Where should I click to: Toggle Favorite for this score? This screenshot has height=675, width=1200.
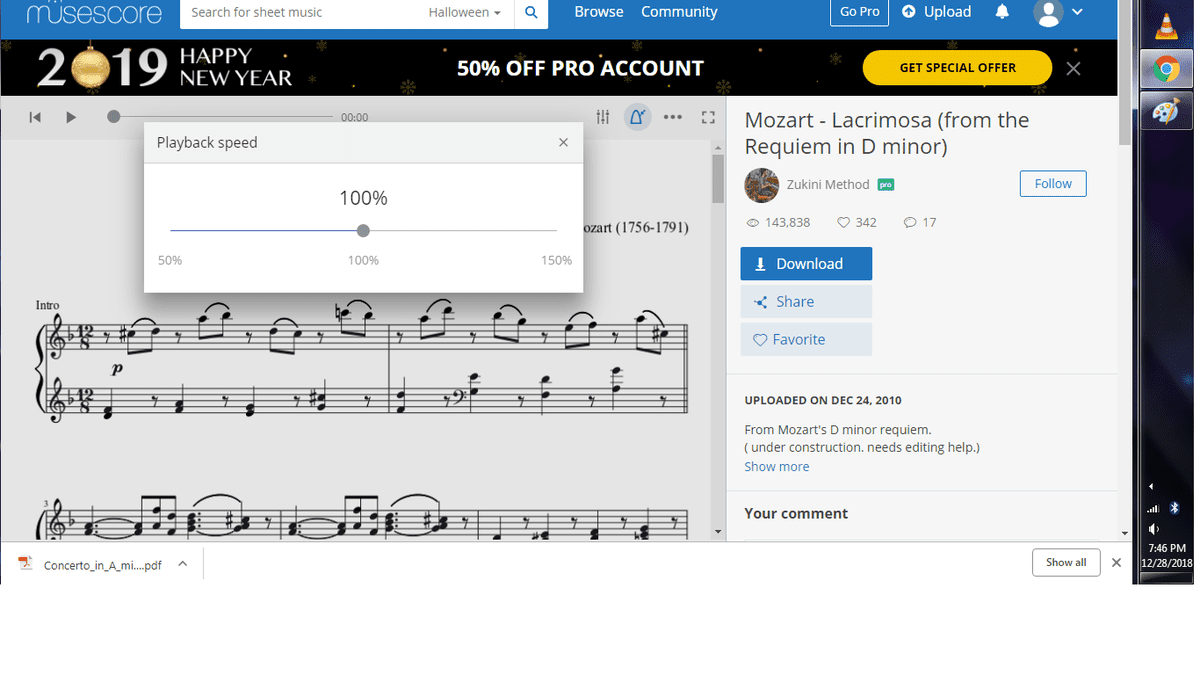(806, 340)
